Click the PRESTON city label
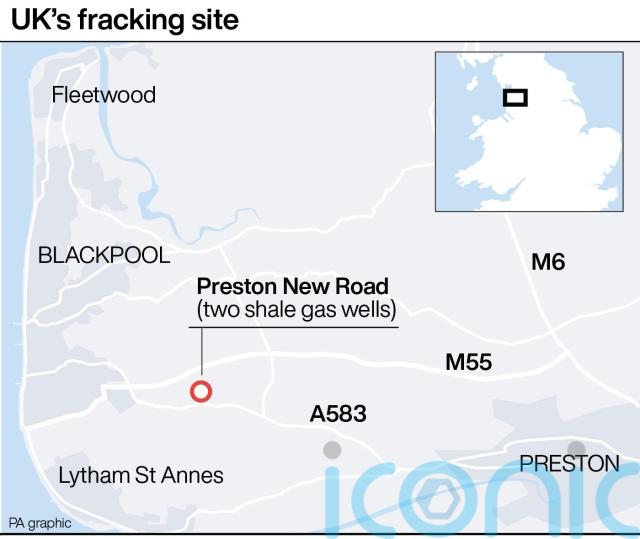The width and height of the screenshot is (640, 539). (570, 464)
